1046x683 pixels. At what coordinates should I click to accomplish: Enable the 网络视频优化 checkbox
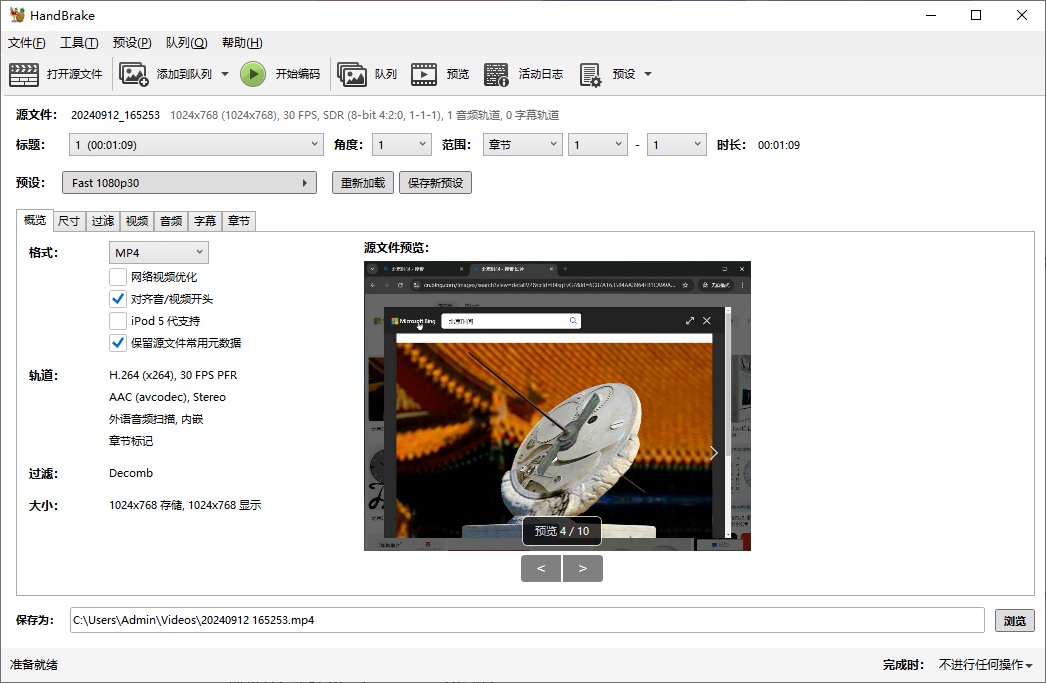tap(118, 277)
